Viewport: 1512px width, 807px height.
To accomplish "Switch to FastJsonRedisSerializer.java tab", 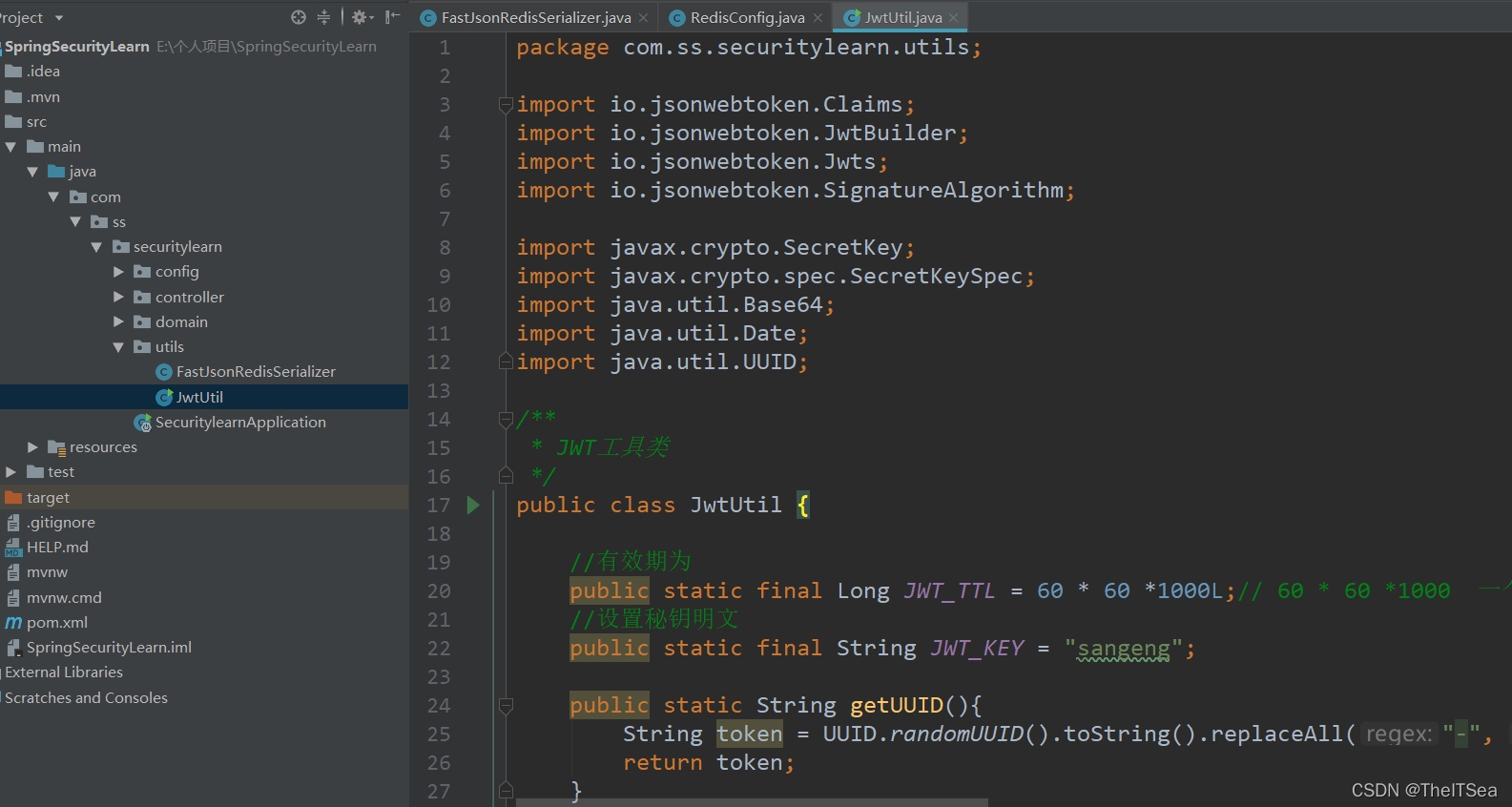I will point(536,17).
